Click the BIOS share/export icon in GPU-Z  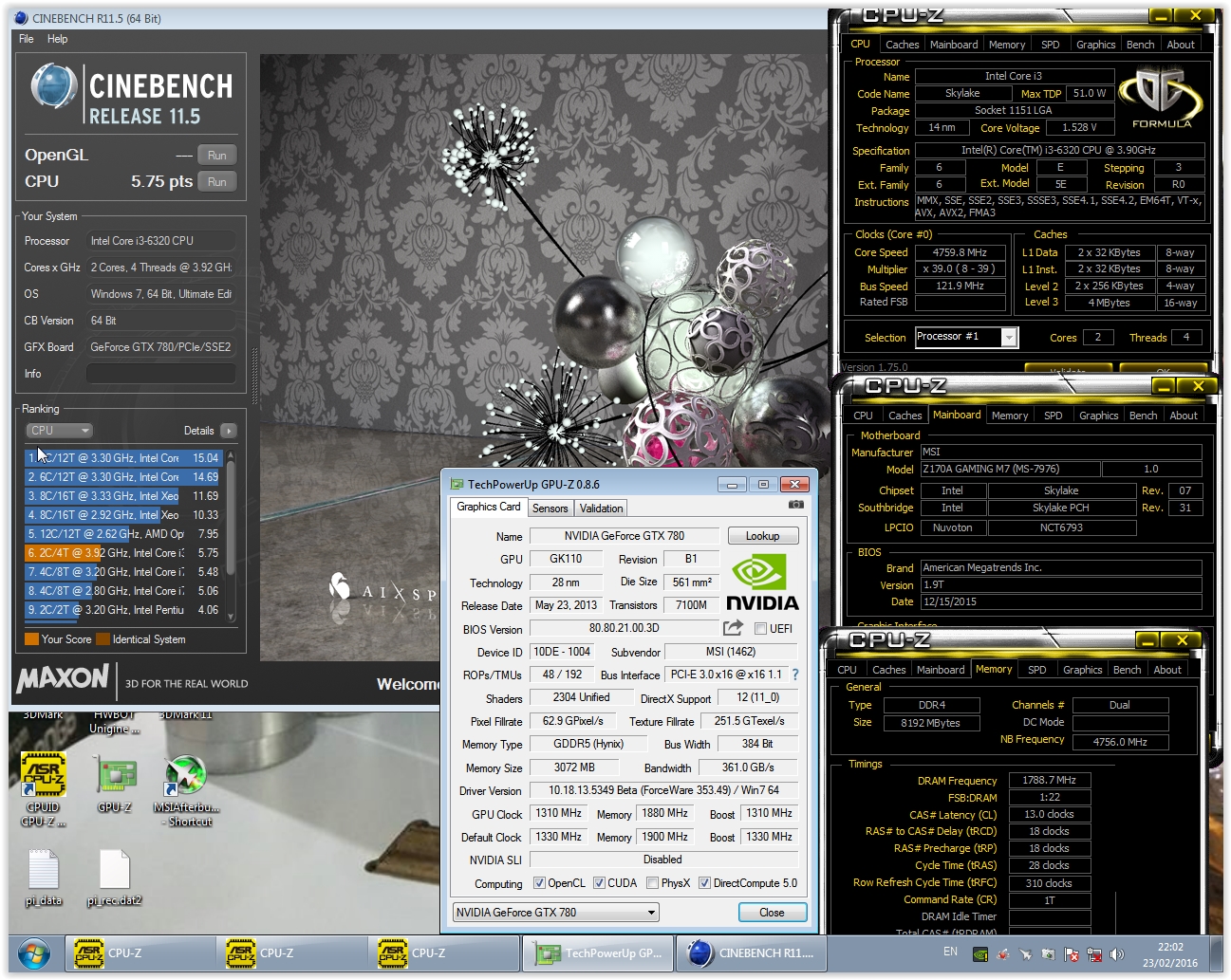pos(732,628)
